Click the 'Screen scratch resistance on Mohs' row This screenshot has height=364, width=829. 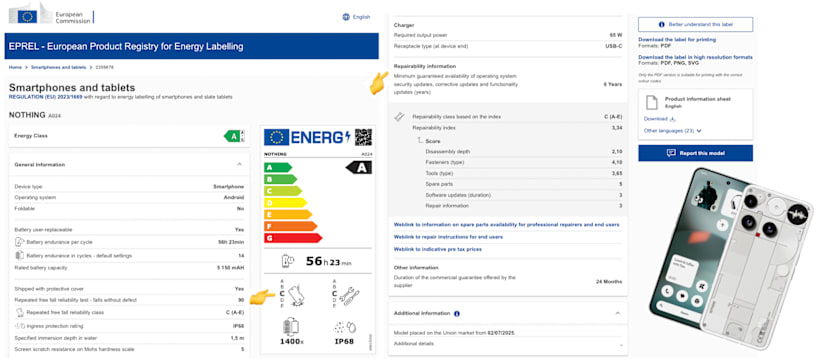(x=129, y=349)
